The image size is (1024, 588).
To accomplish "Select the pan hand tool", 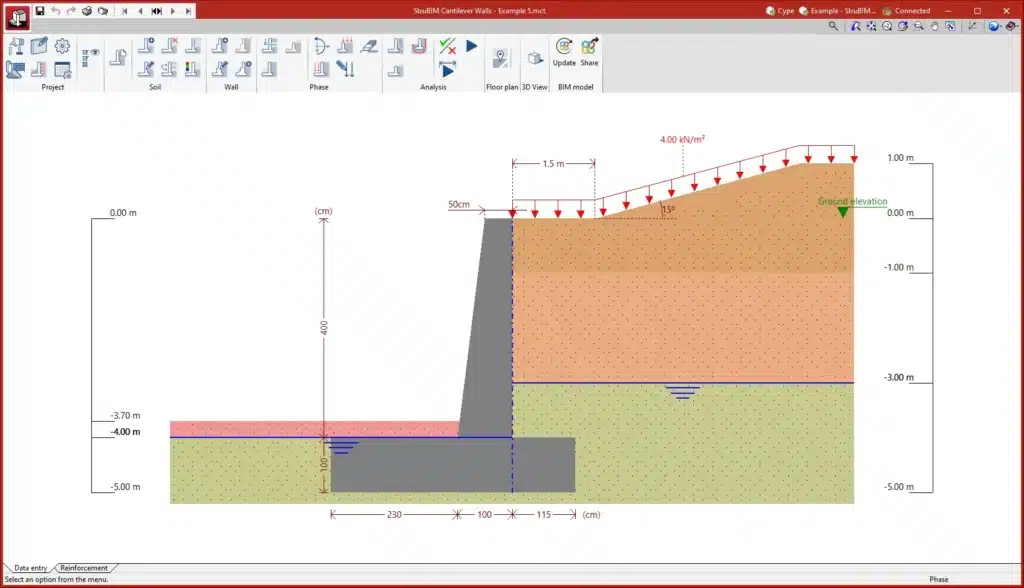I will coord(935,26).
